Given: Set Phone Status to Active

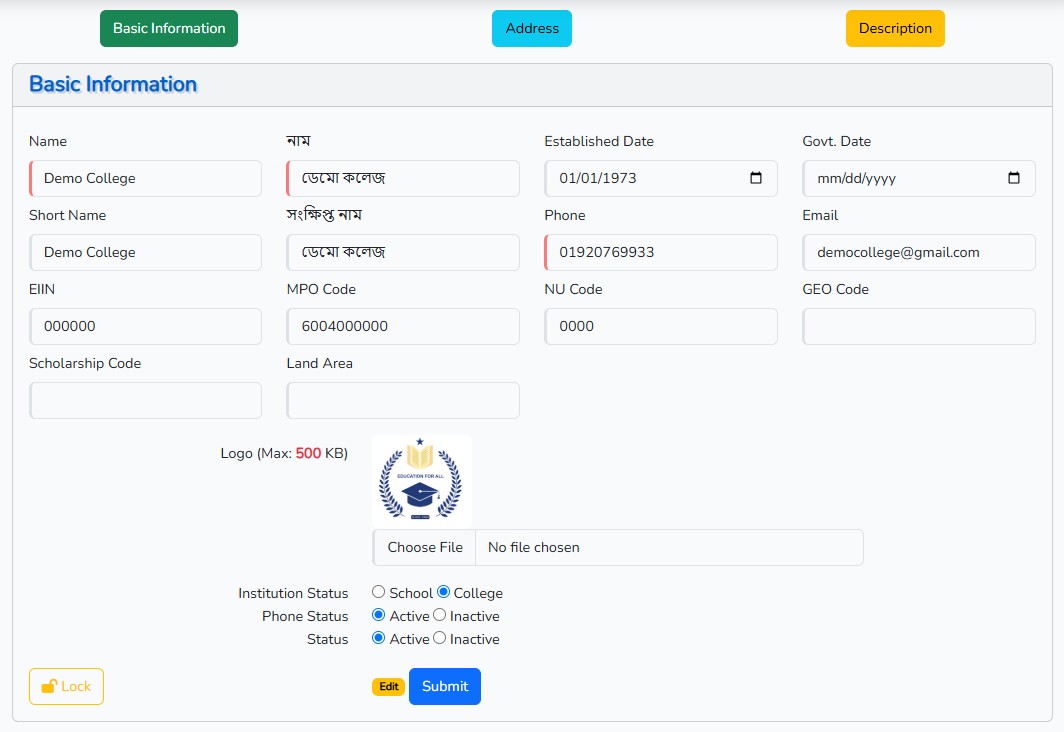Looking at the screenshot, I should point(378,615).
